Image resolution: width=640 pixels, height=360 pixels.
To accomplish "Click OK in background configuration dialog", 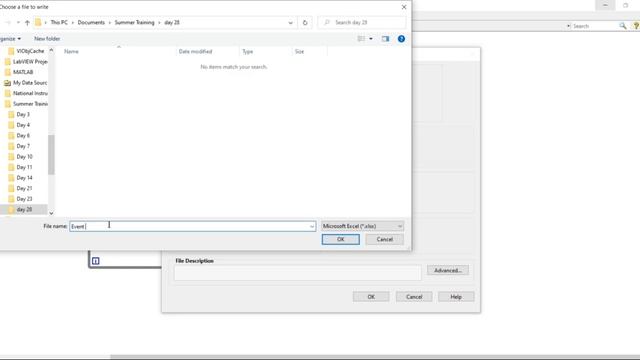I will point(371,297).
